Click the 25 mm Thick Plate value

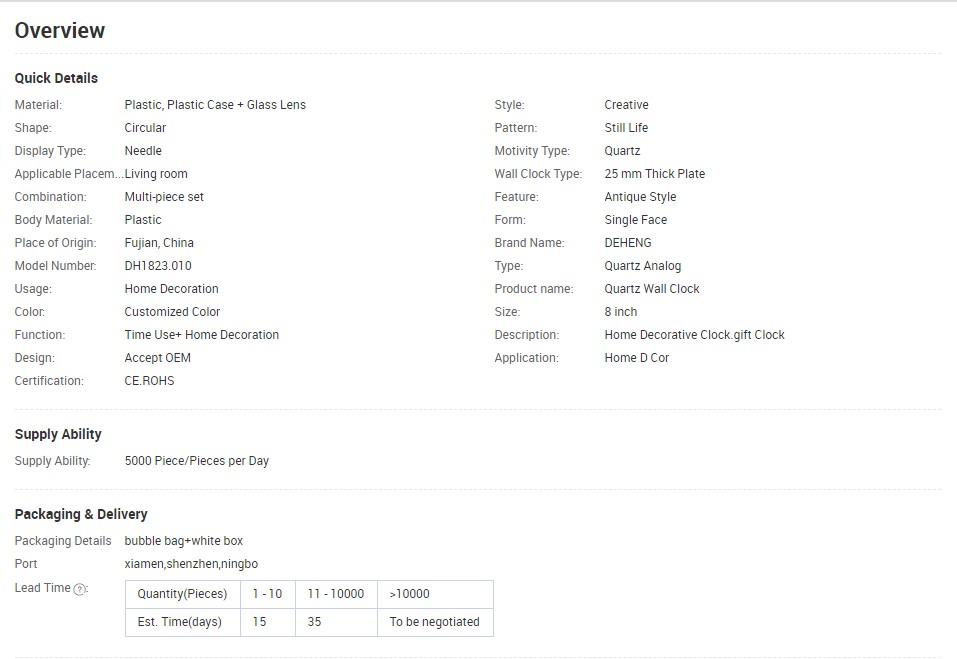pyautogui.click(x=655, y=174)
